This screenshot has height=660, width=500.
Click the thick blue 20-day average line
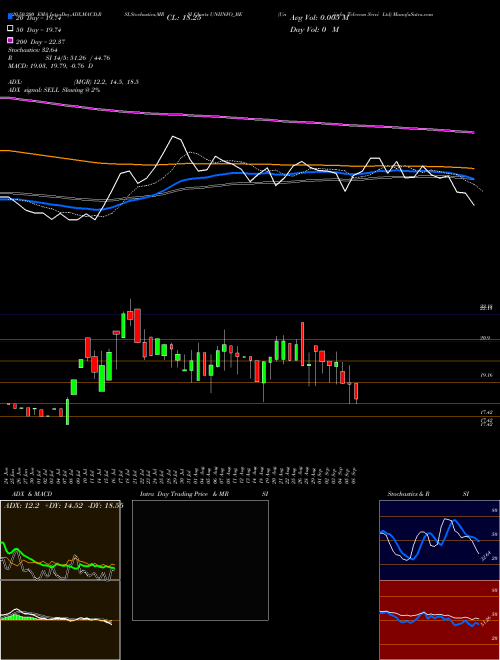236,173
